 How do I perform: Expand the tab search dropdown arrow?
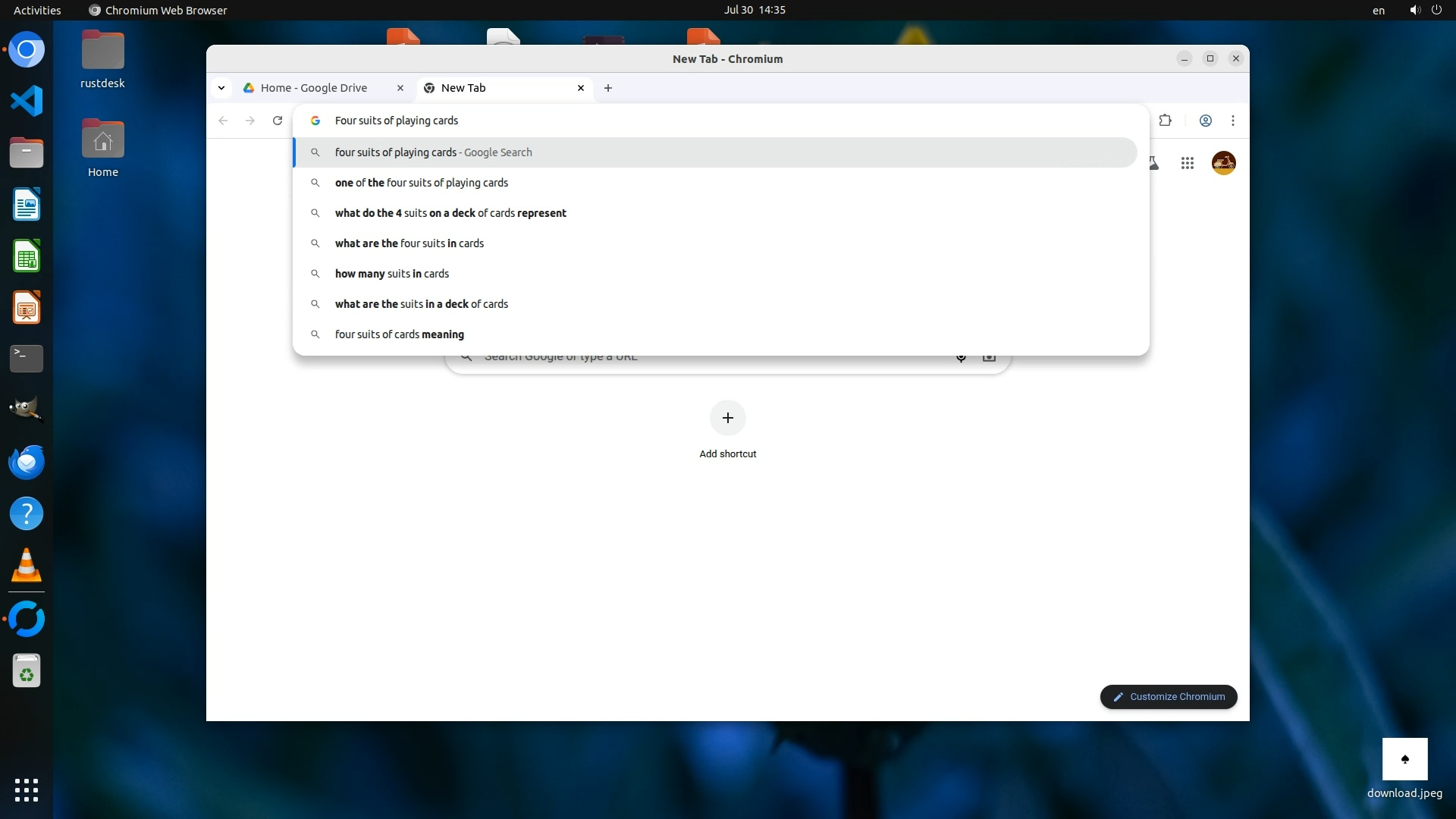coord(221,88)
